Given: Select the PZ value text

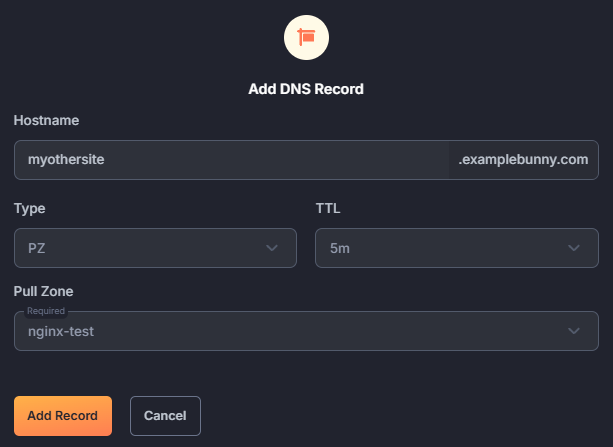Looking at the screenshot, I should tap(36, 248).
